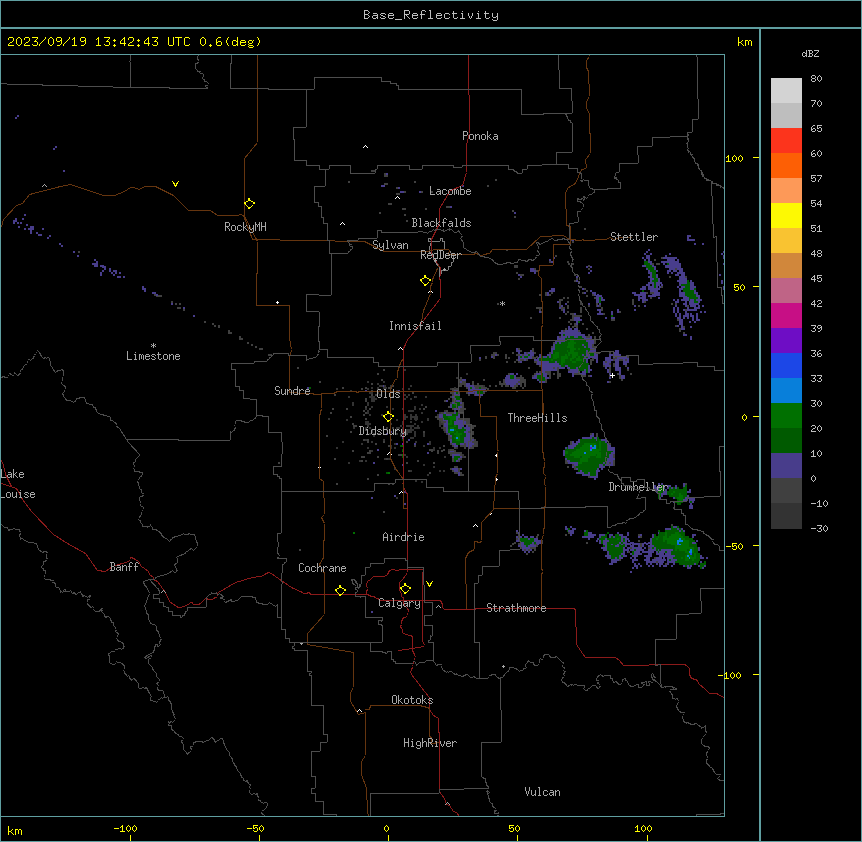Click the Innisfail label
Image resolution: width=862 pixels, height=842 pixels.
pyautogui.click(x=415, y=326)
